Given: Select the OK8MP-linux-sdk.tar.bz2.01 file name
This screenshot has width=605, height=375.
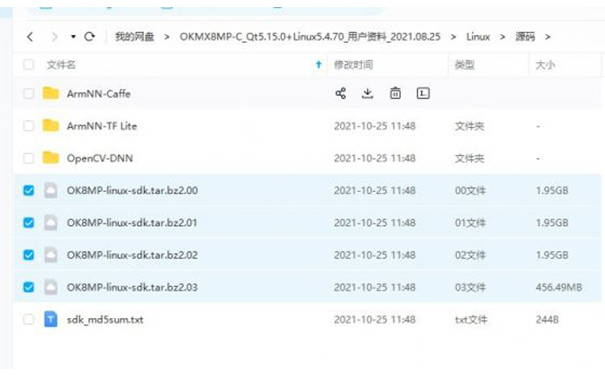Looking at the screenshot, I should pos(132,223).
